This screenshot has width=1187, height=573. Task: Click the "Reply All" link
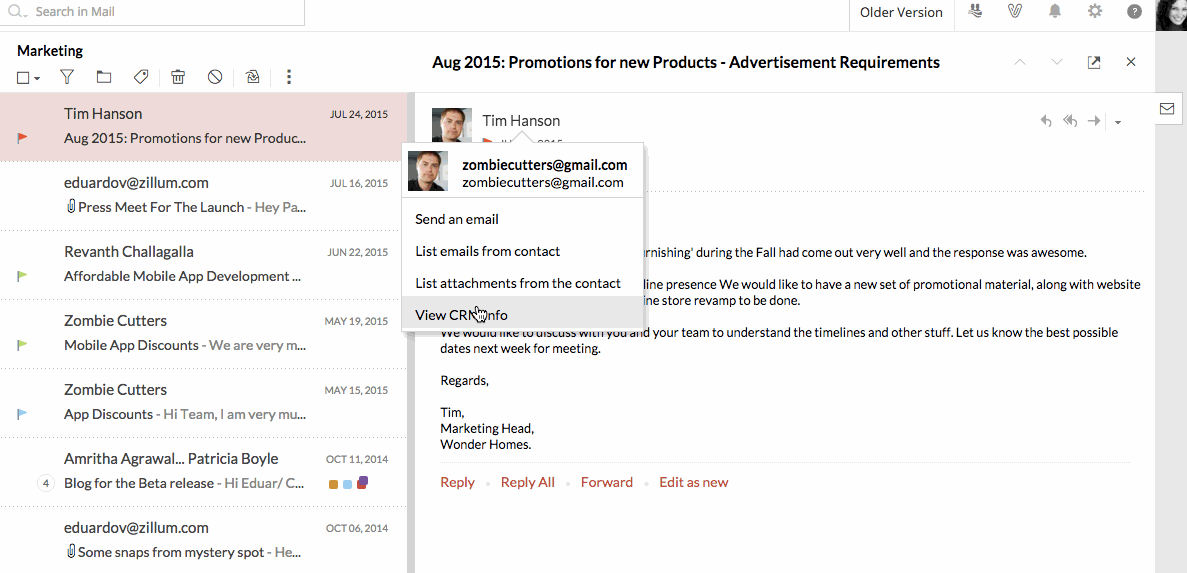click(x=527, y=482)
